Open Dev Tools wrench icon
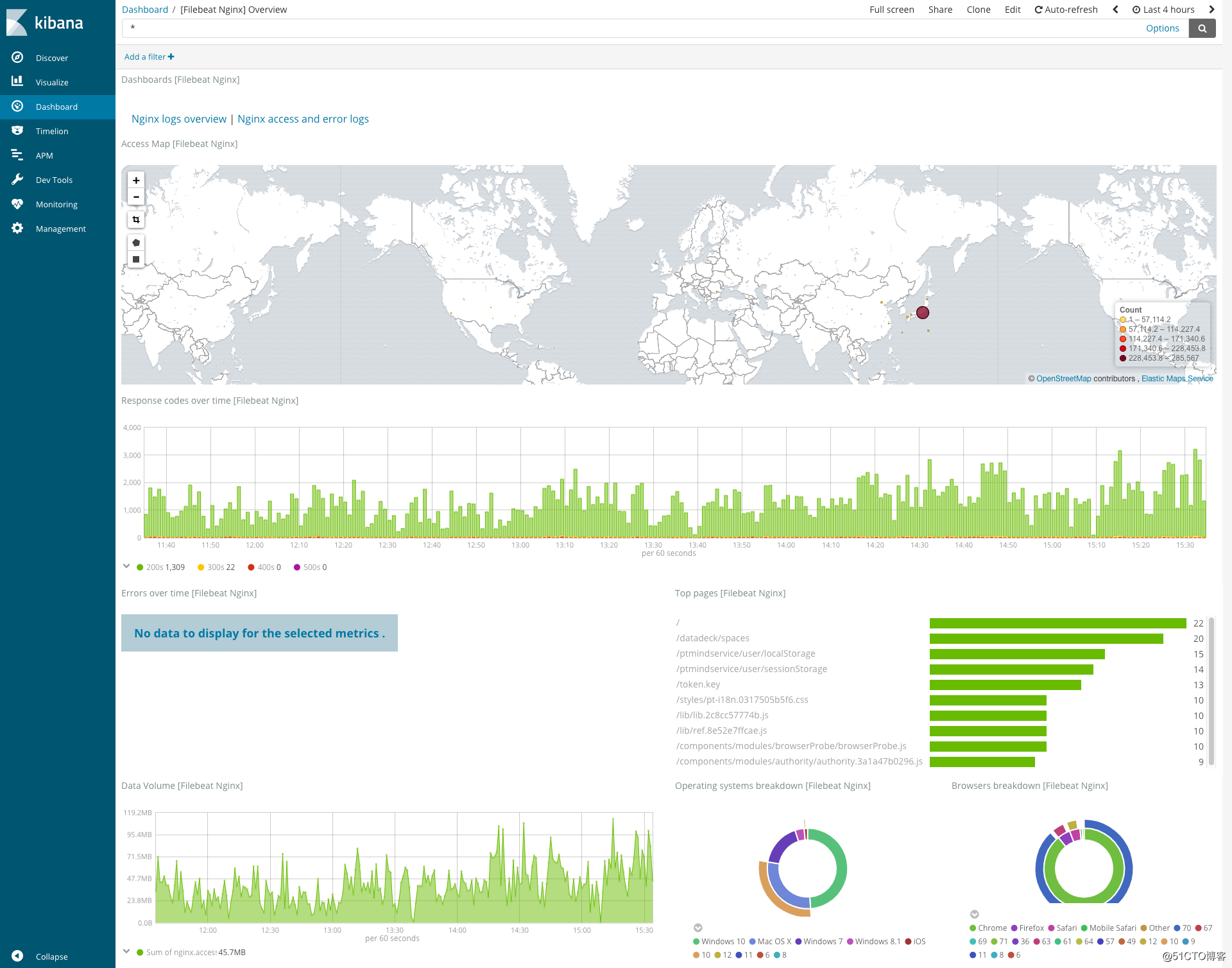Screen dimensions: 1232x968 pos(17,179)
